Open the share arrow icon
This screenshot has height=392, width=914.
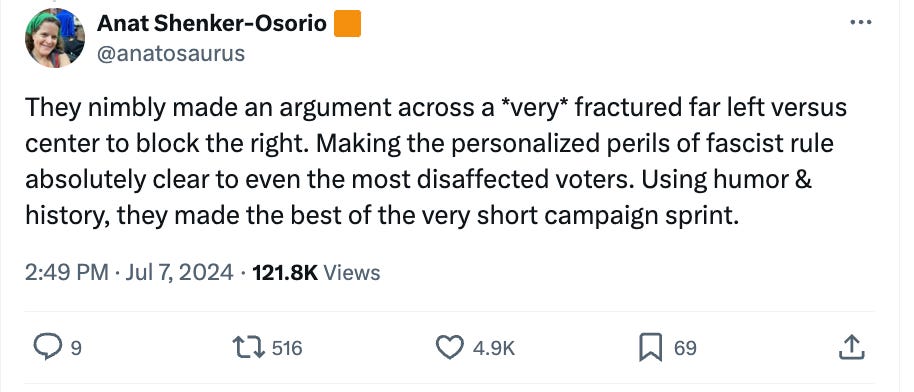(x=852, y=348)
